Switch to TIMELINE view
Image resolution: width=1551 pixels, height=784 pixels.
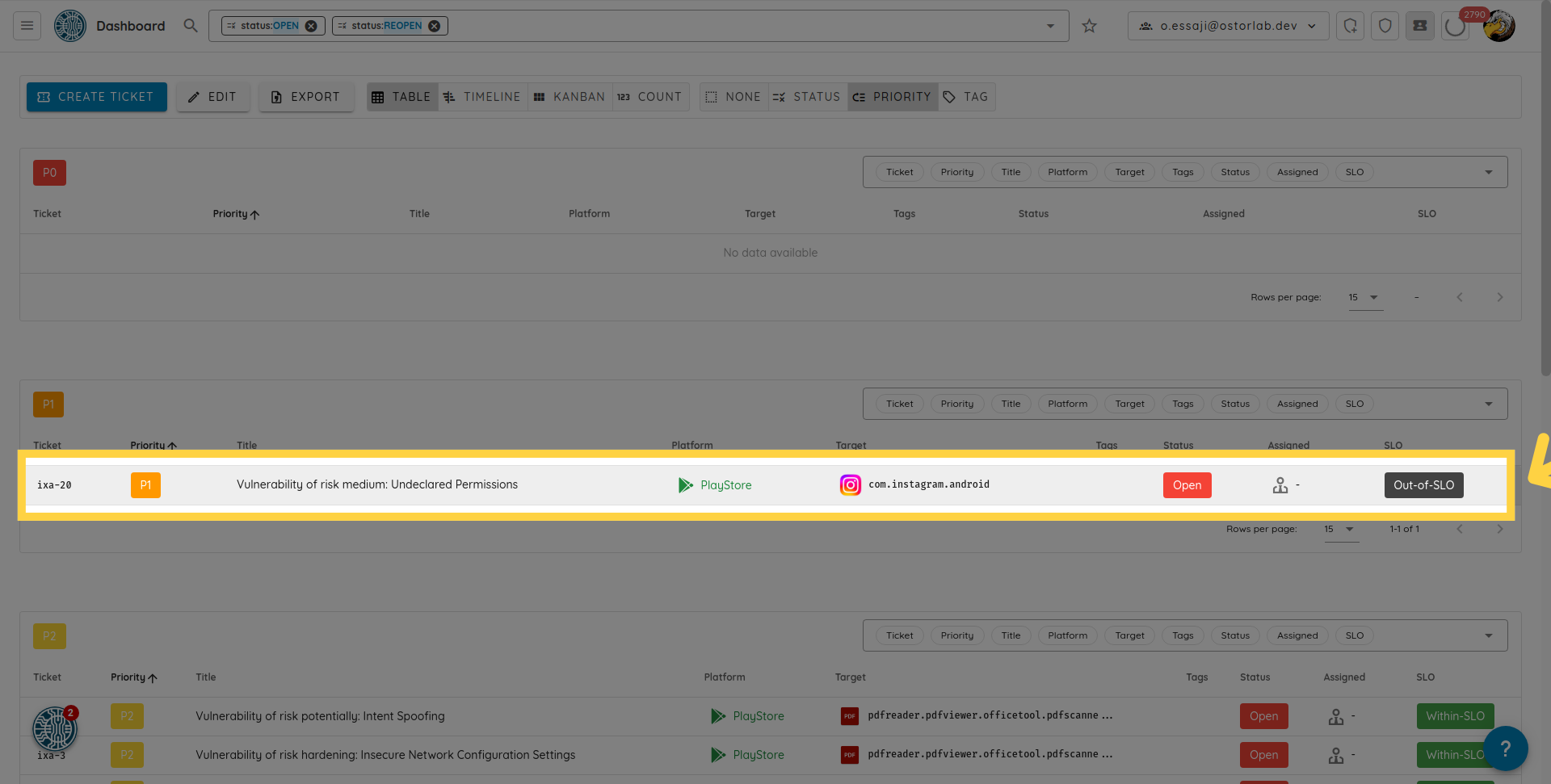482,97
